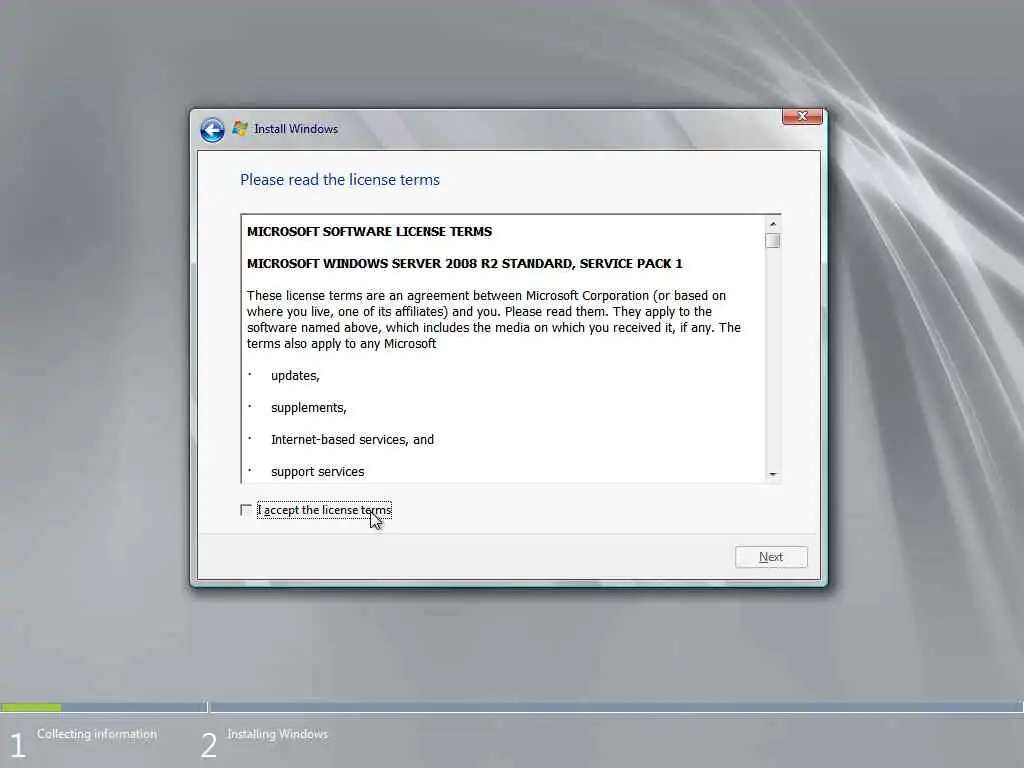Click the 'Installing Windows' step label
The image size is (1024, 768).
278,734
